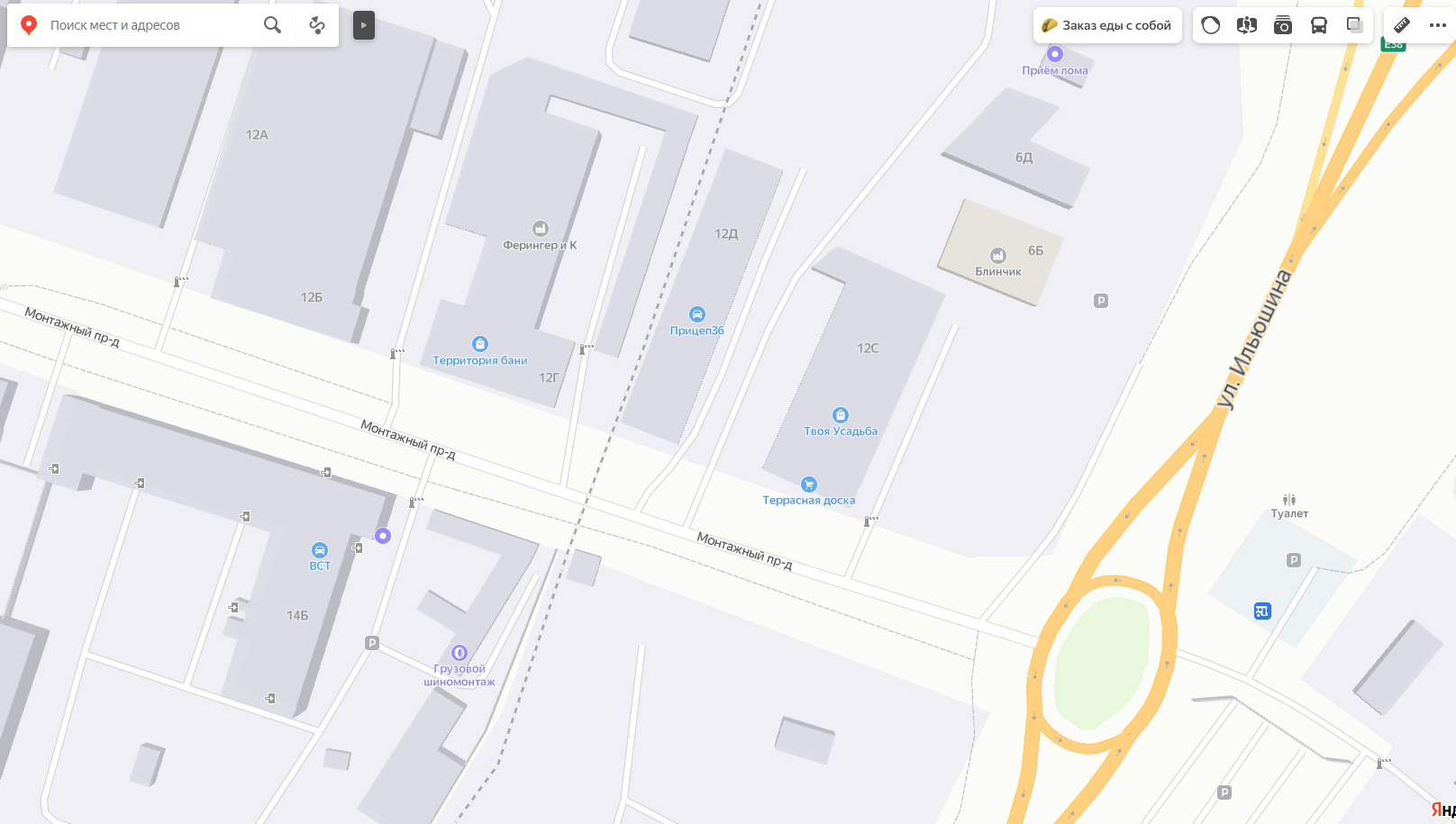Focus the 'Поиск мест и адресов' search field
Screen dimensions: 1456x824
(x=149, y=25)
